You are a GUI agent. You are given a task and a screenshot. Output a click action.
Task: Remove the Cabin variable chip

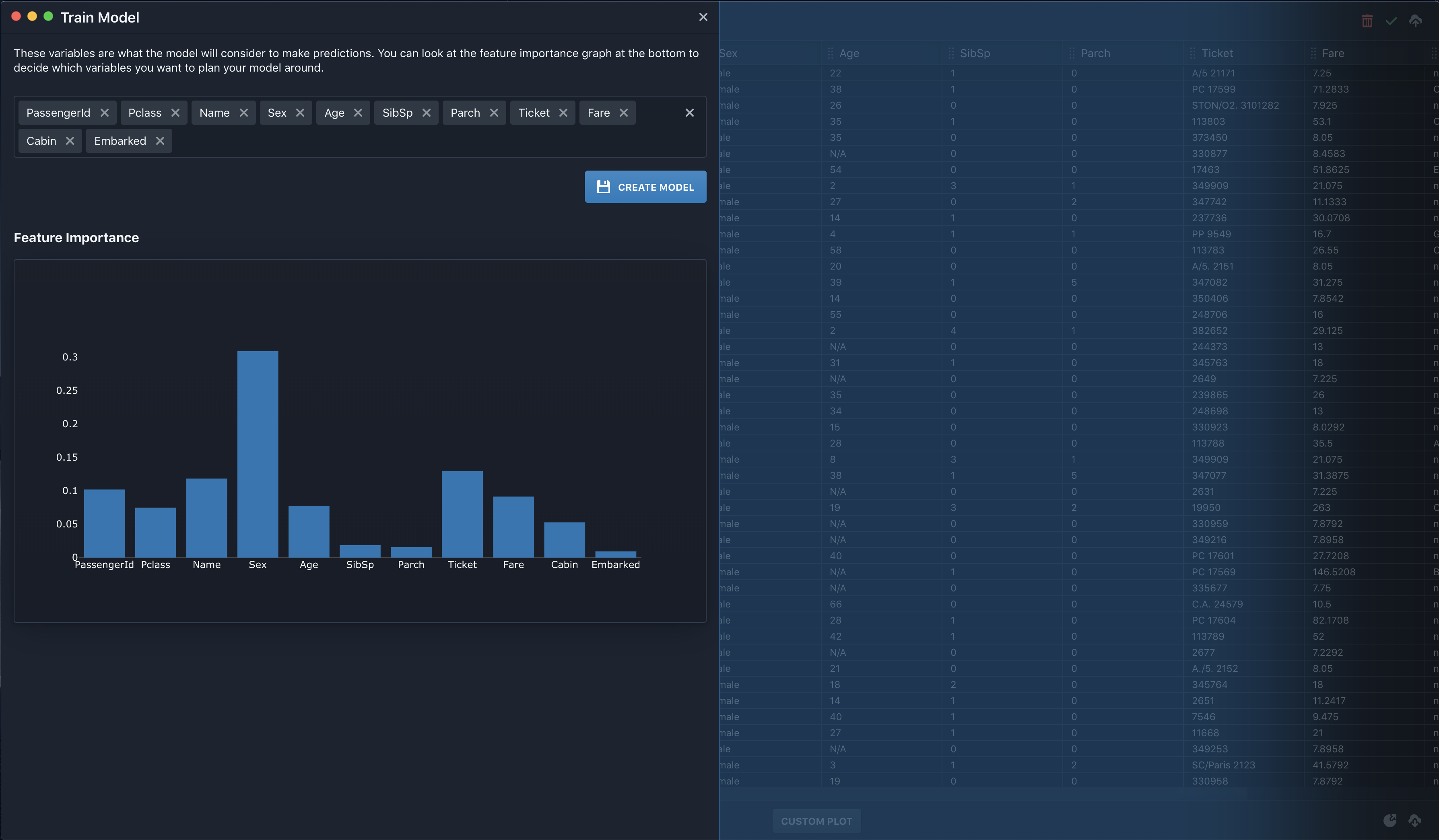[70, 141]
